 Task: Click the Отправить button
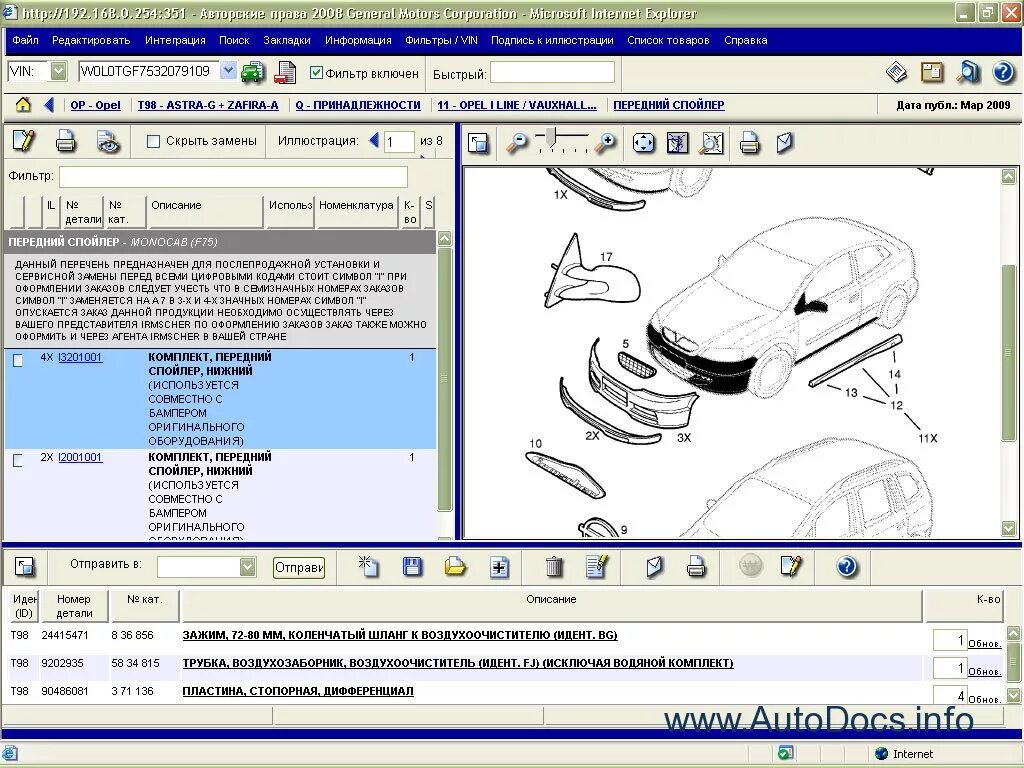298,568
